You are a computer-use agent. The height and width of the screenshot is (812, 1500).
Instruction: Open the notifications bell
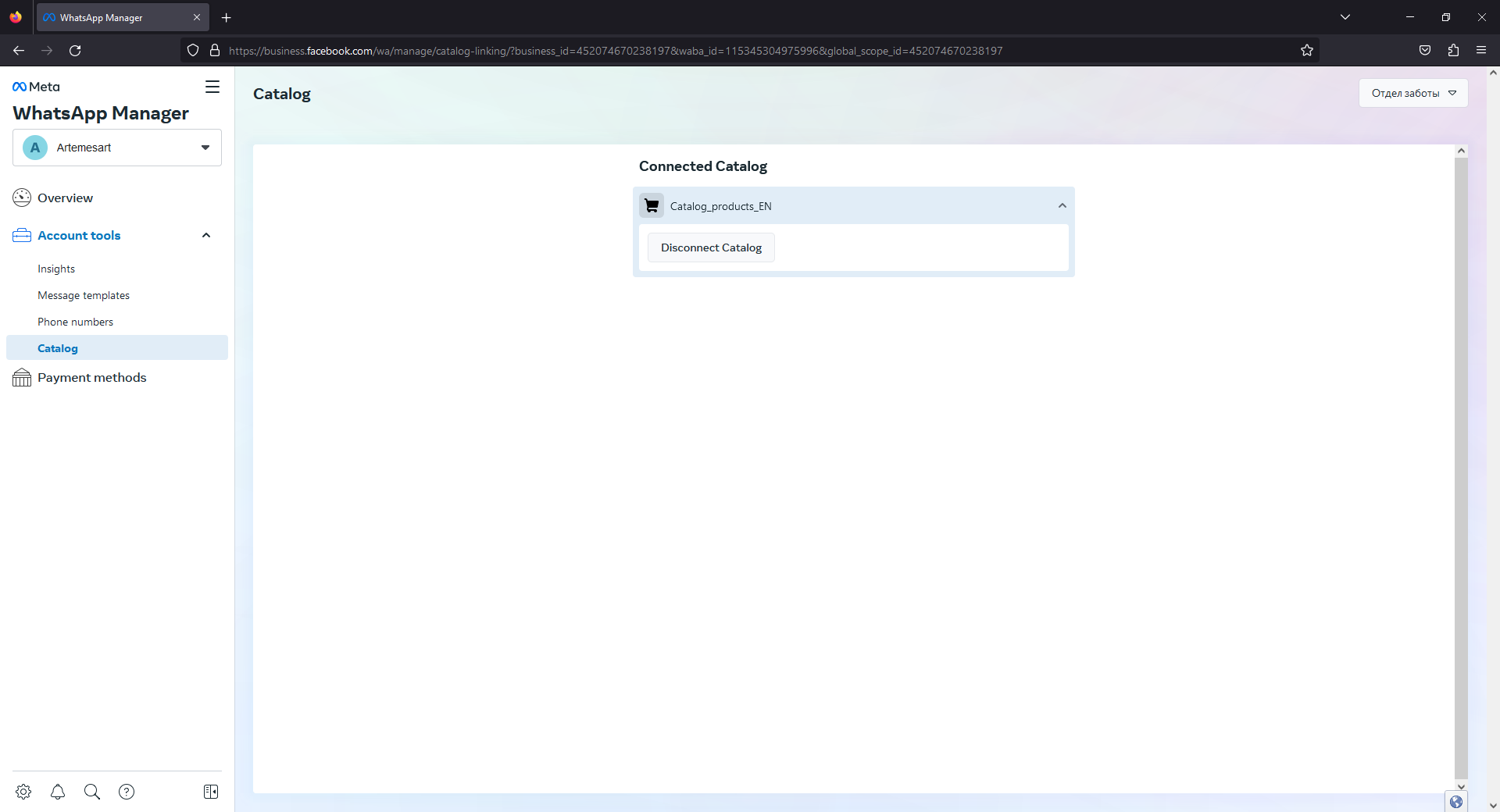(x=58, y=792)
